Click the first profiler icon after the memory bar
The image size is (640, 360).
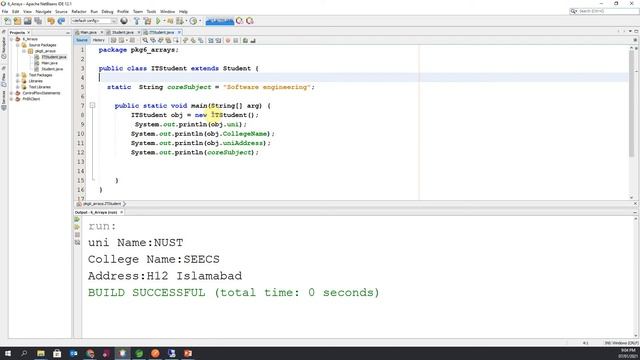tap(240, 21)
